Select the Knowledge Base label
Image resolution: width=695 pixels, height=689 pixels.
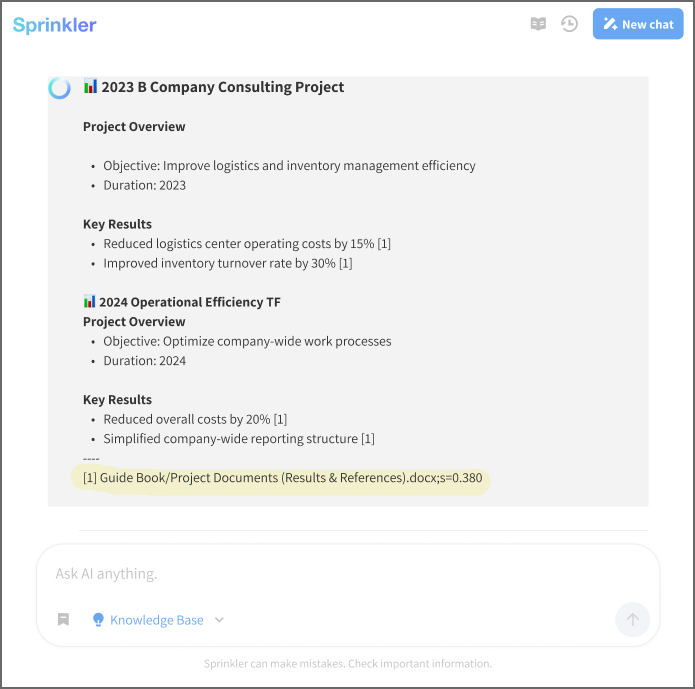156,620
